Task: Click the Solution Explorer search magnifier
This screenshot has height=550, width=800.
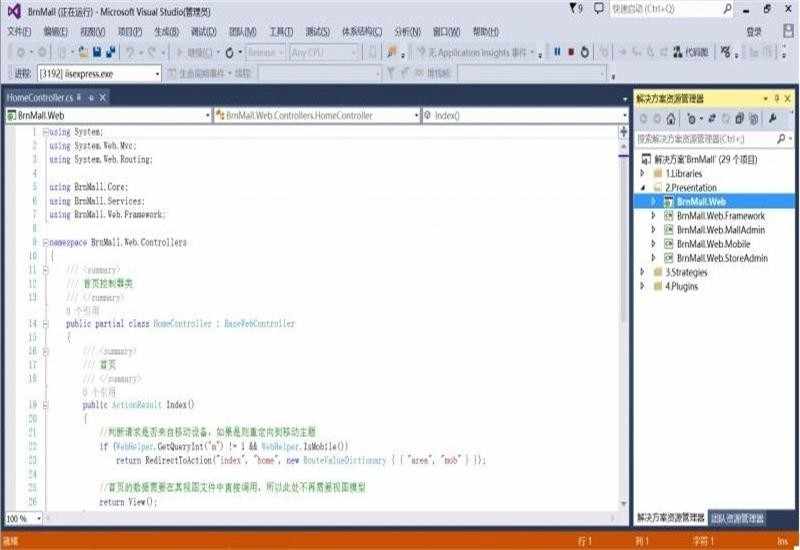Action: (781, 139)
